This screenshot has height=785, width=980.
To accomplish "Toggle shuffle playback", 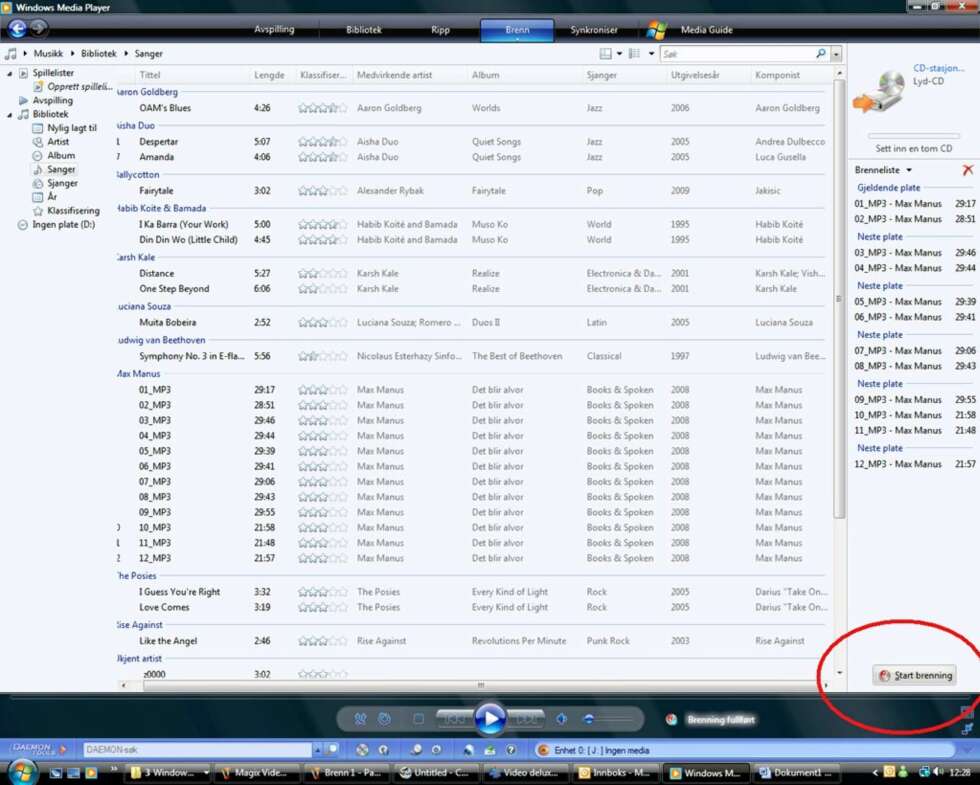I will point(361,719).
